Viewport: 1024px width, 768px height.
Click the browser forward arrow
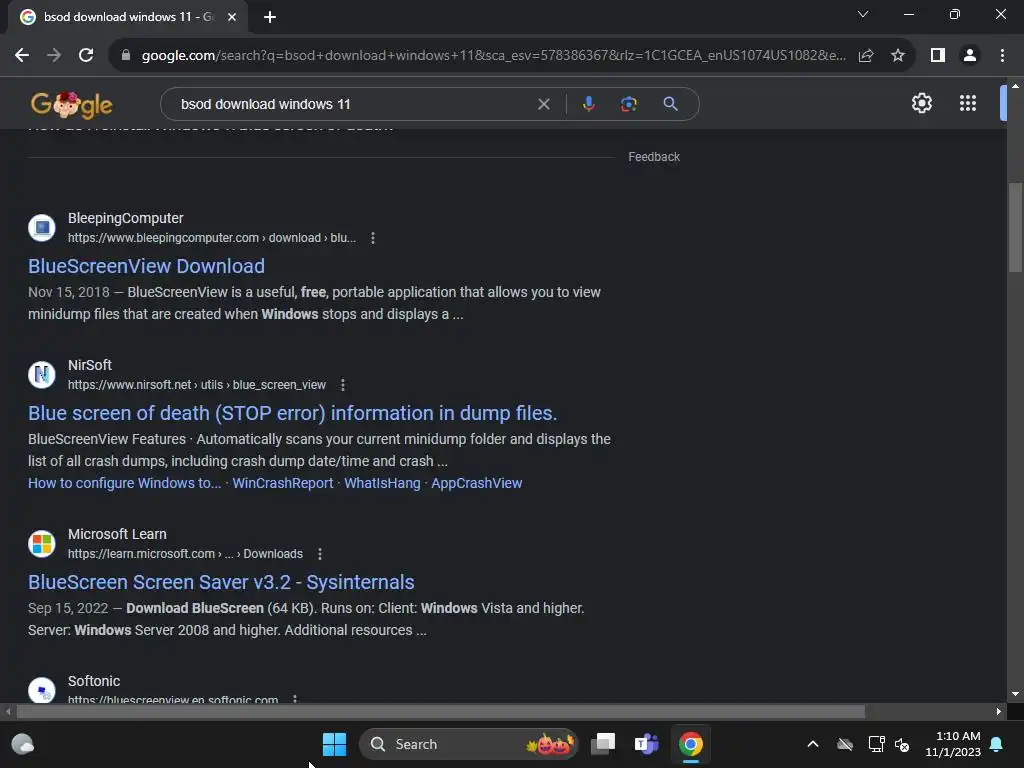tap(54, 56)
